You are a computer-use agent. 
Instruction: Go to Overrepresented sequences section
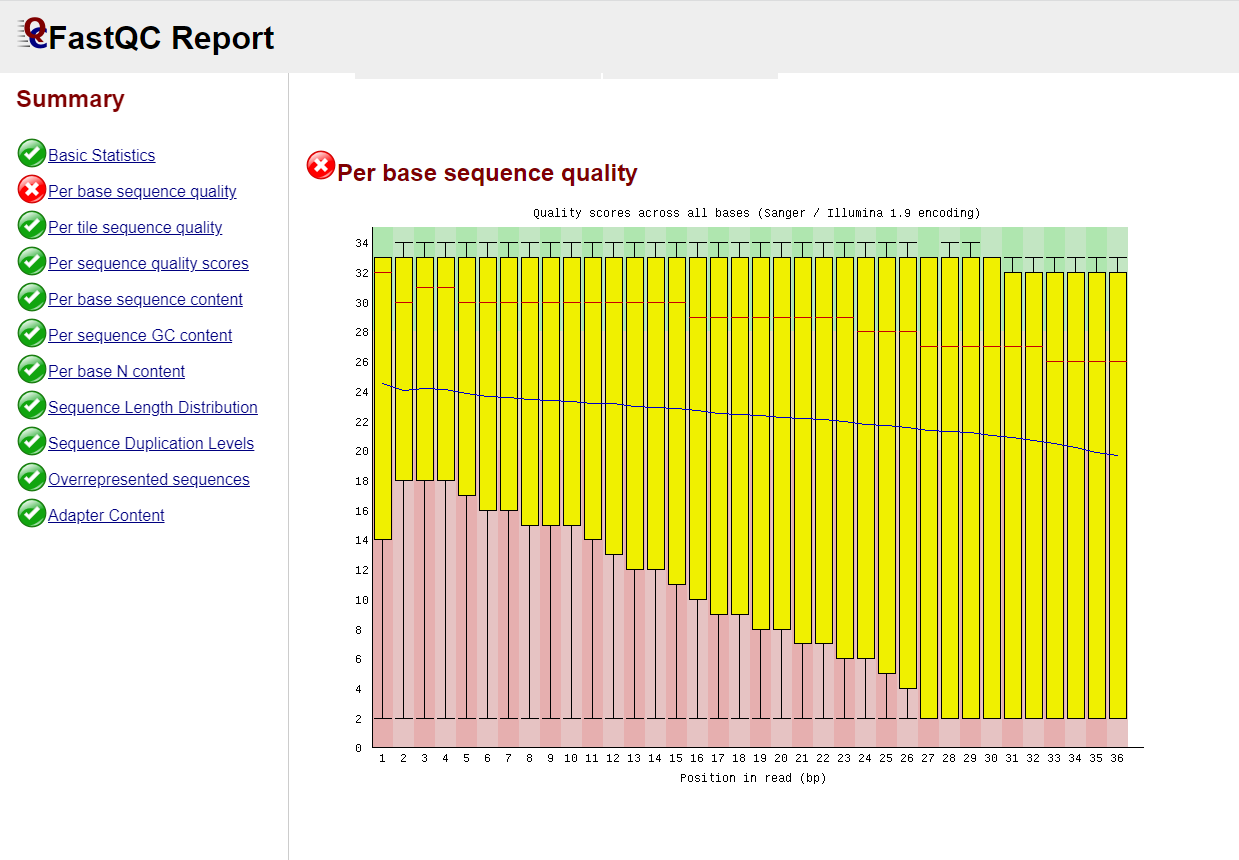(x=149, y=480)
